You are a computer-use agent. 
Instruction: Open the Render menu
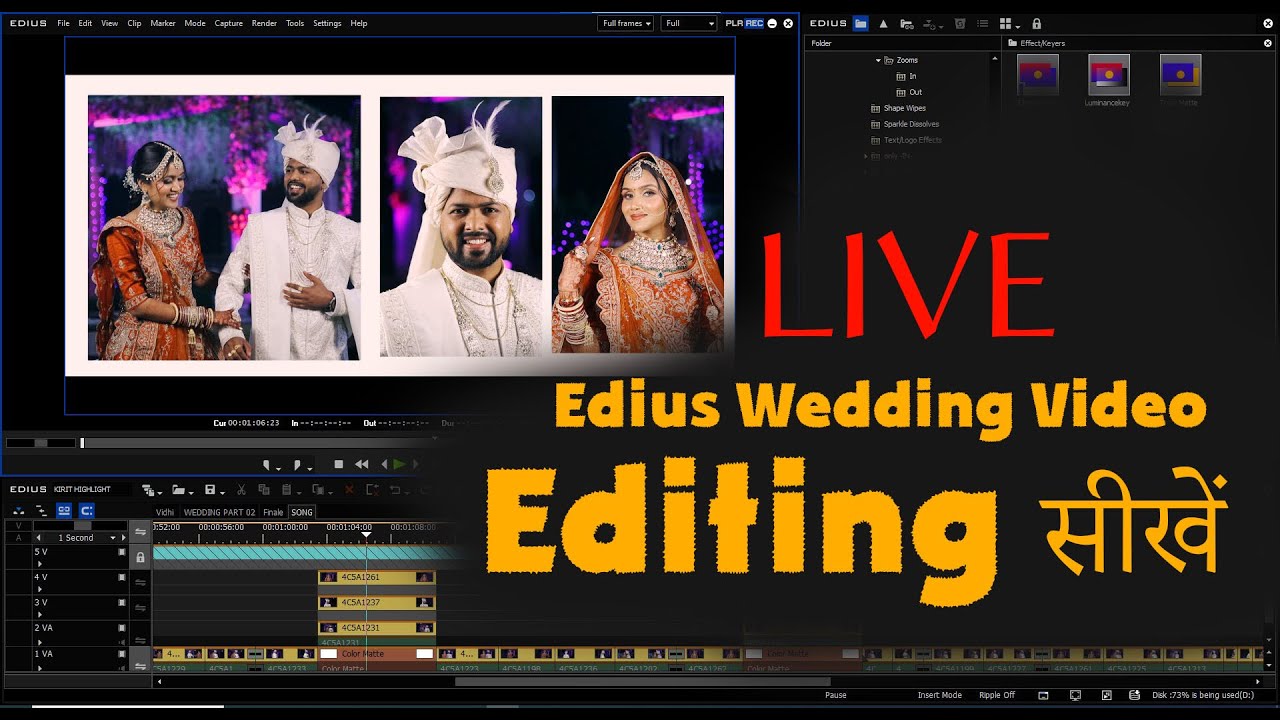pyautogui.click(x=264, y=23)
